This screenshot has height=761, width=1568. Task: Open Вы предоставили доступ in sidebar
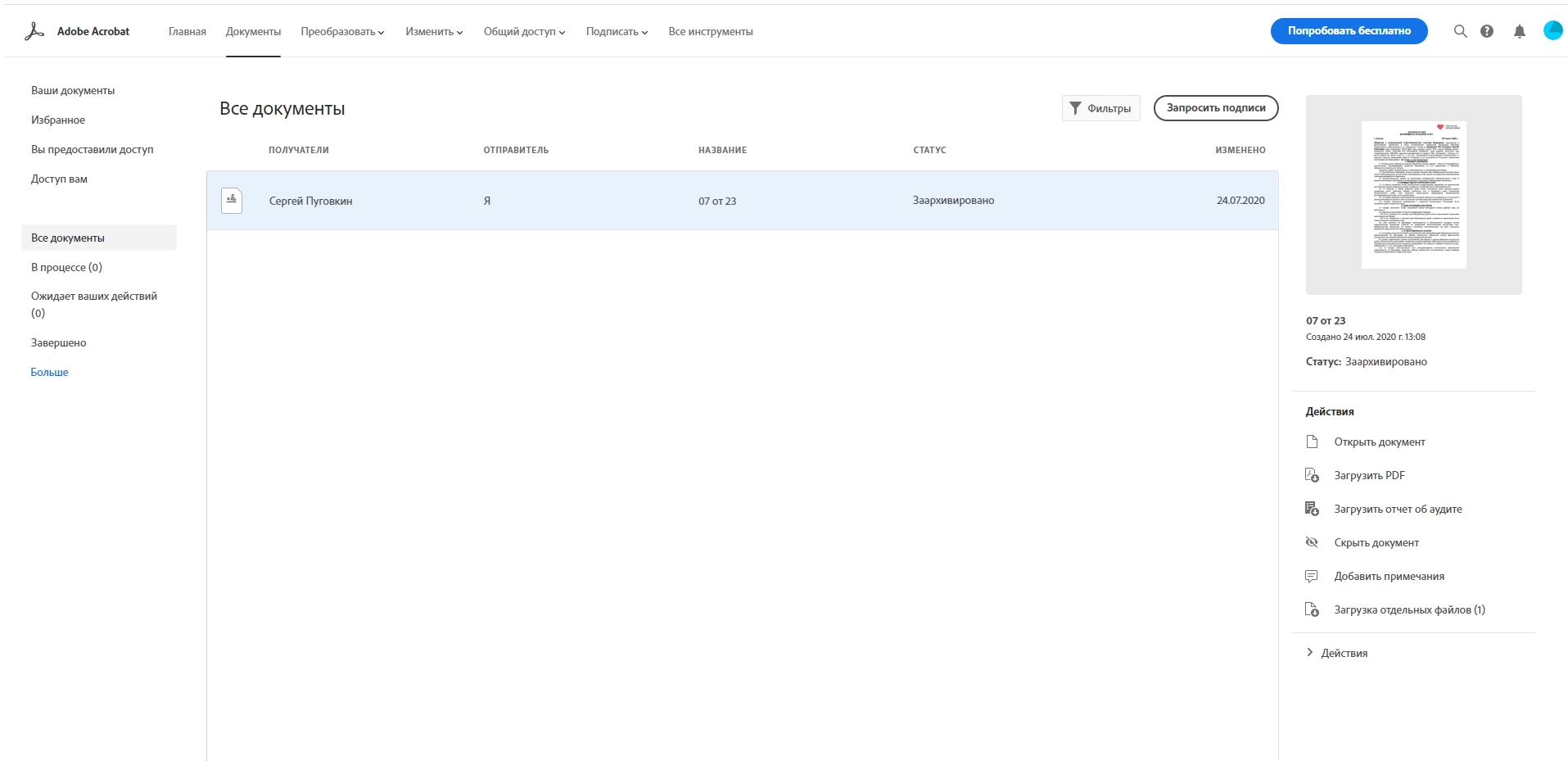point(93,149)
